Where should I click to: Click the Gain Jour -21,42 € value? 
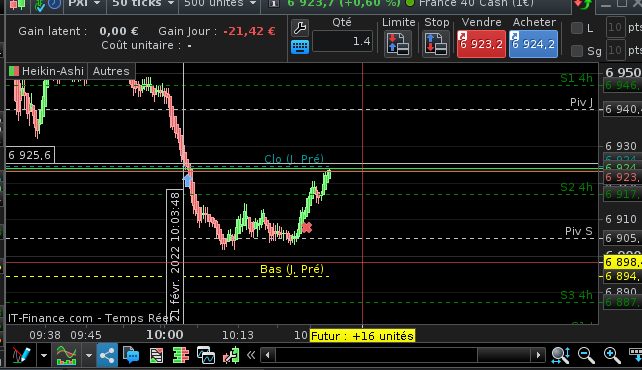point(249,31)
